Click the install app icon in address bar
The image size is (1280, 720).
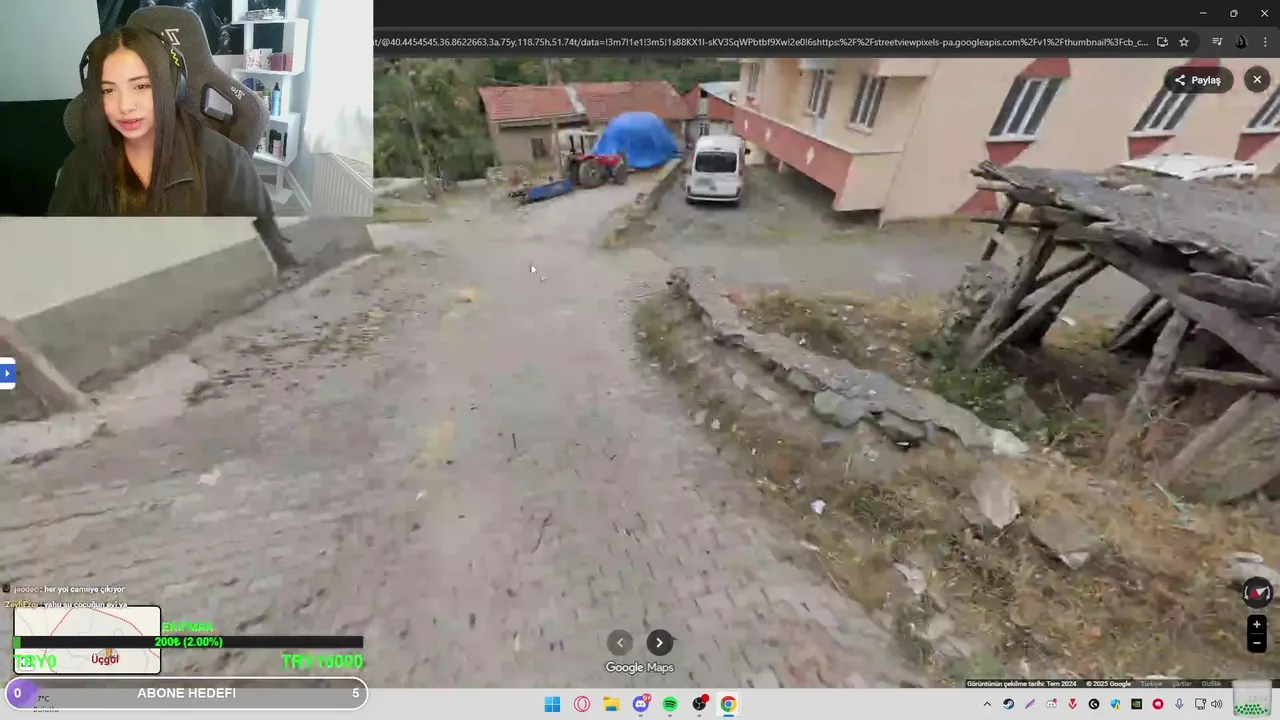point(1162,42)
